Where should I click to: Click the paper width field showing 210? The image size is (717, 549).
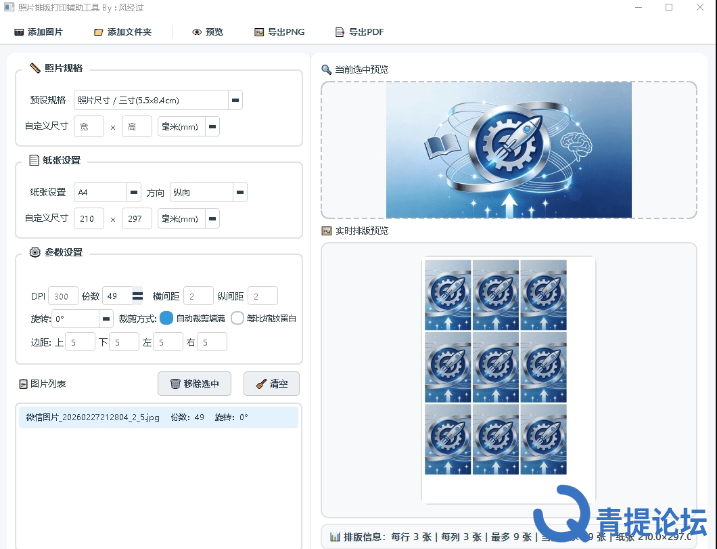coord(88,218)
